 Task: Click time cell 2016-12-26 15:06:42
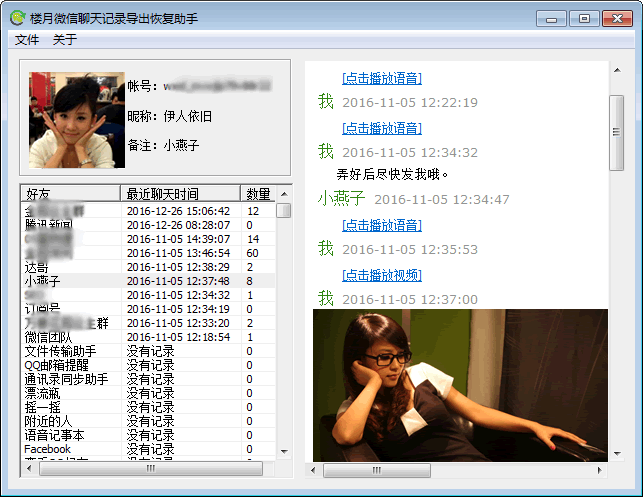point(178,211)
